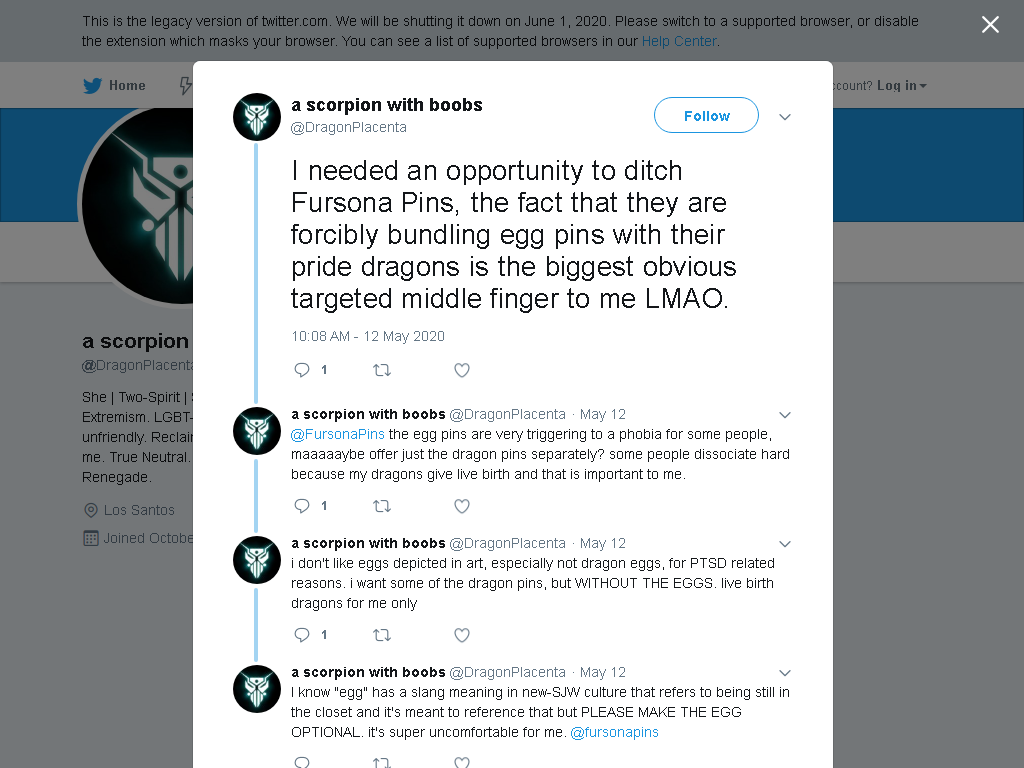The height and width of the screenshot is (768, 1024).
Task: Open options chevron on SJW culture tweet
Action: [x=785, y=673]
